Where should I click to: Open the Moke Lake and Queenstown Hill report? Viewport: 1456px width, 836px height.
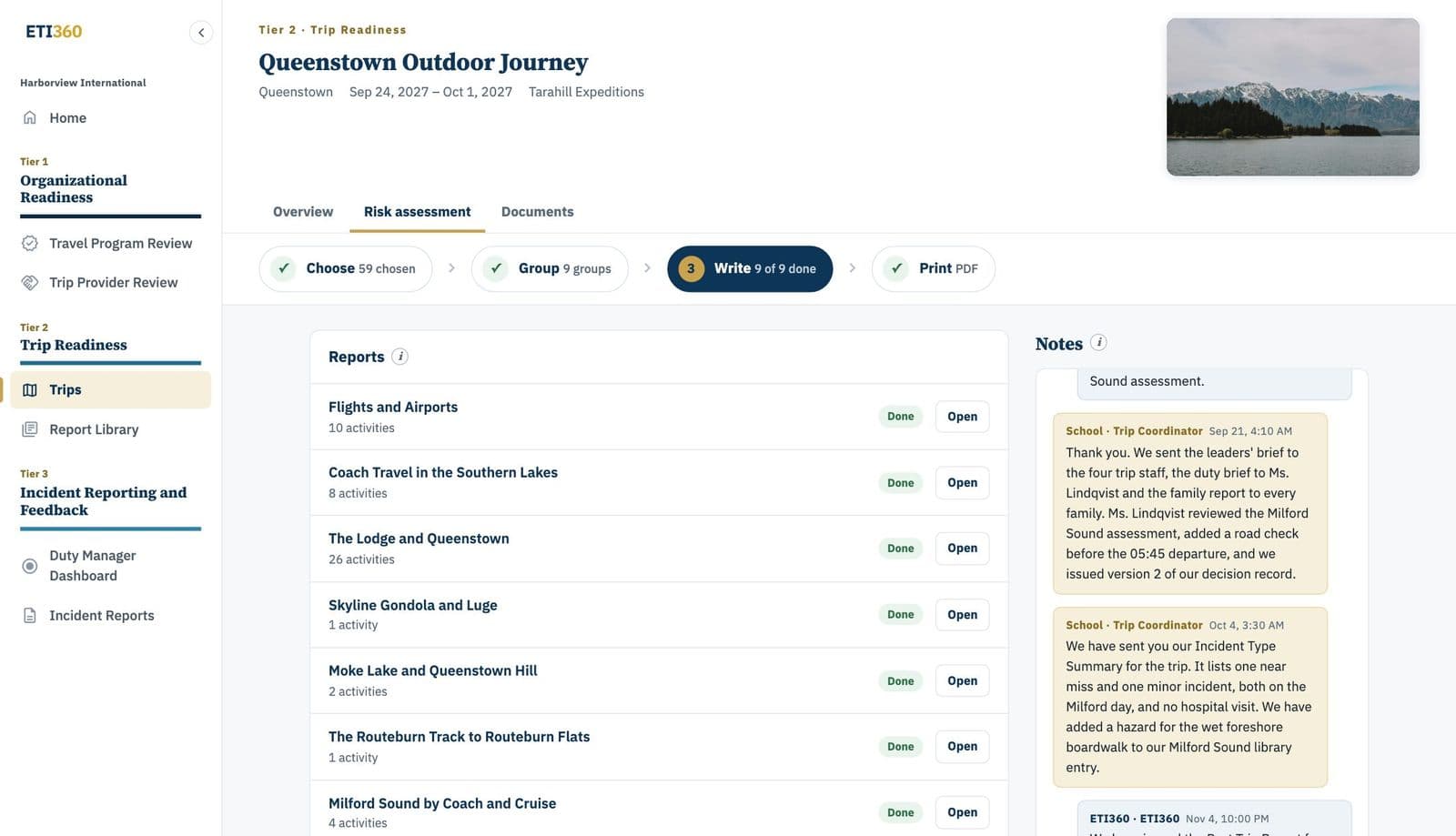(x=962, y=680)
